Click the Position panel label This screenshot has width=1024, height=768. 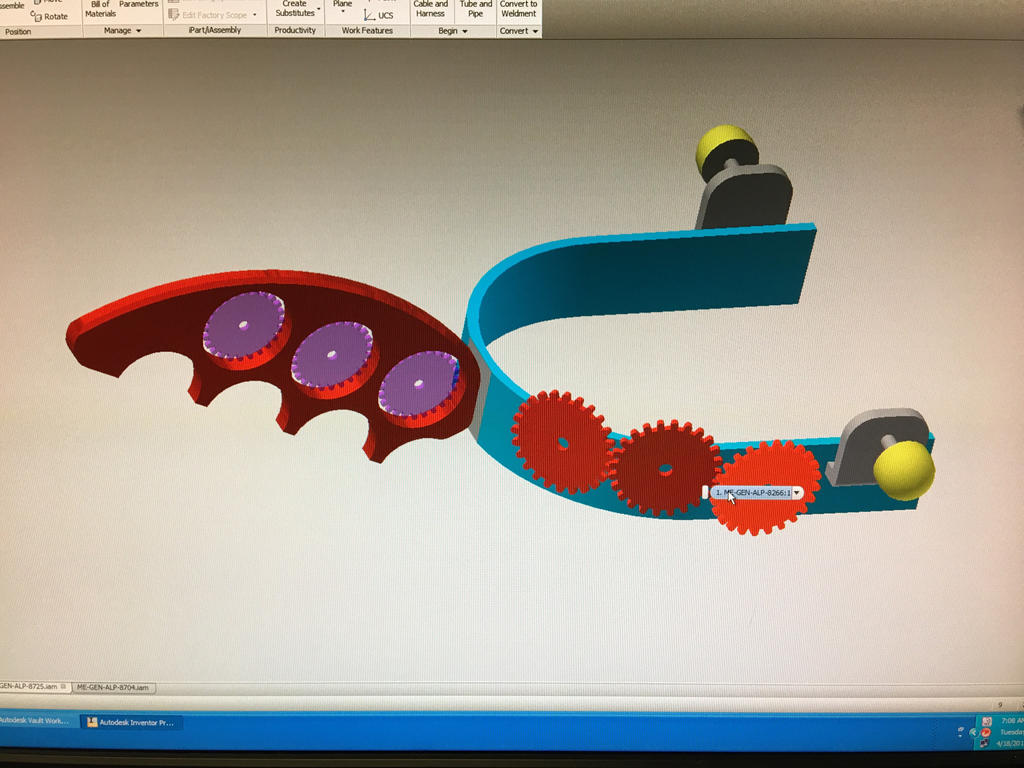pos(18,31)
